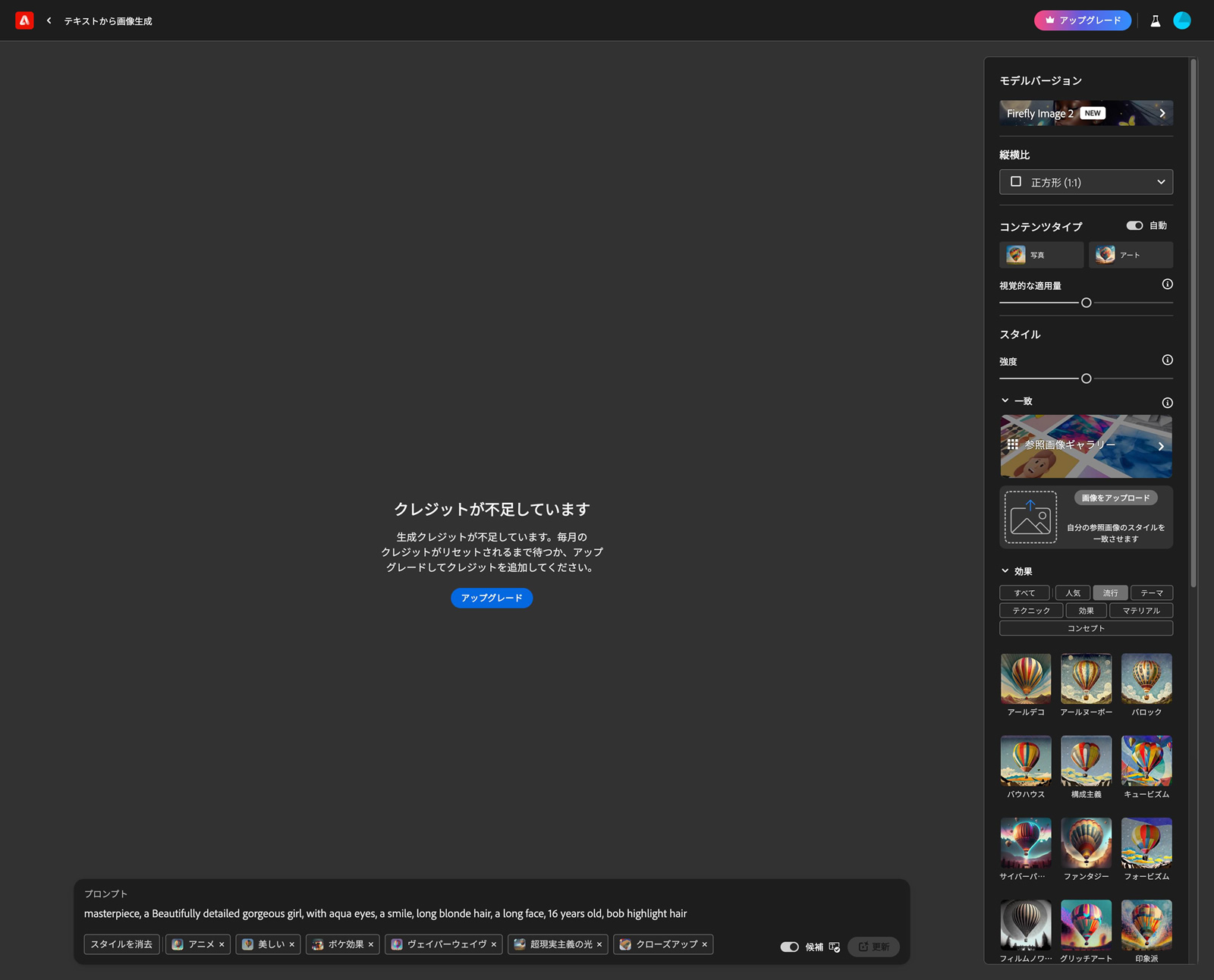Apply the サイバーパンク style thumbnail
This screenshot has height=980, width=1214.
click(x=1026, y=843)
